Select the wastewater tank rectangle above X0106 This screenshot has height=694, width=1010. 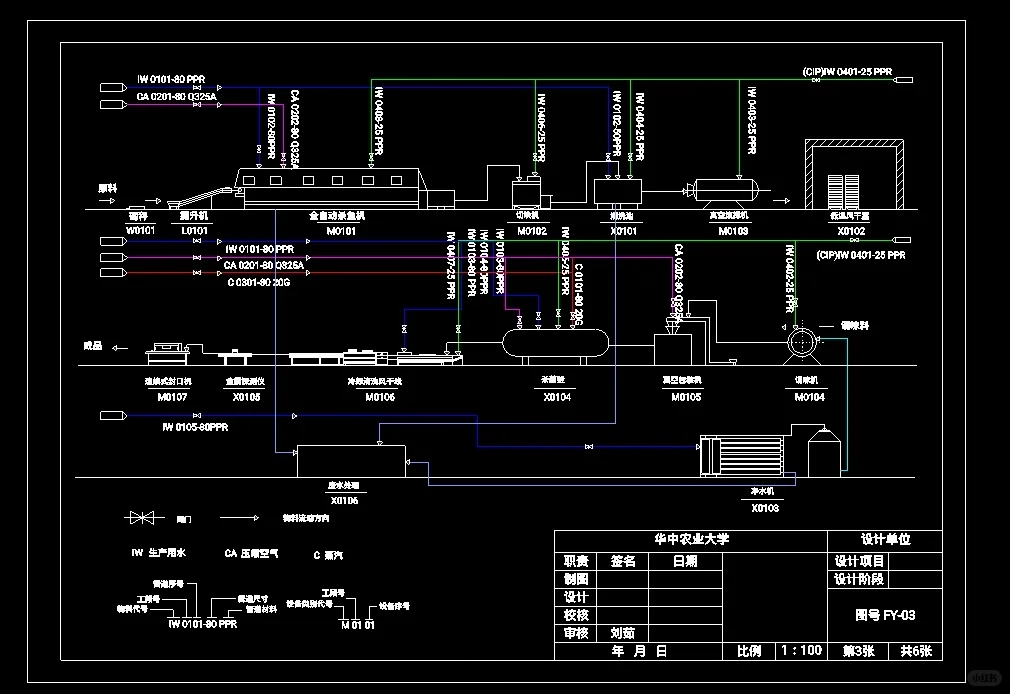click(x=351, y=461)
